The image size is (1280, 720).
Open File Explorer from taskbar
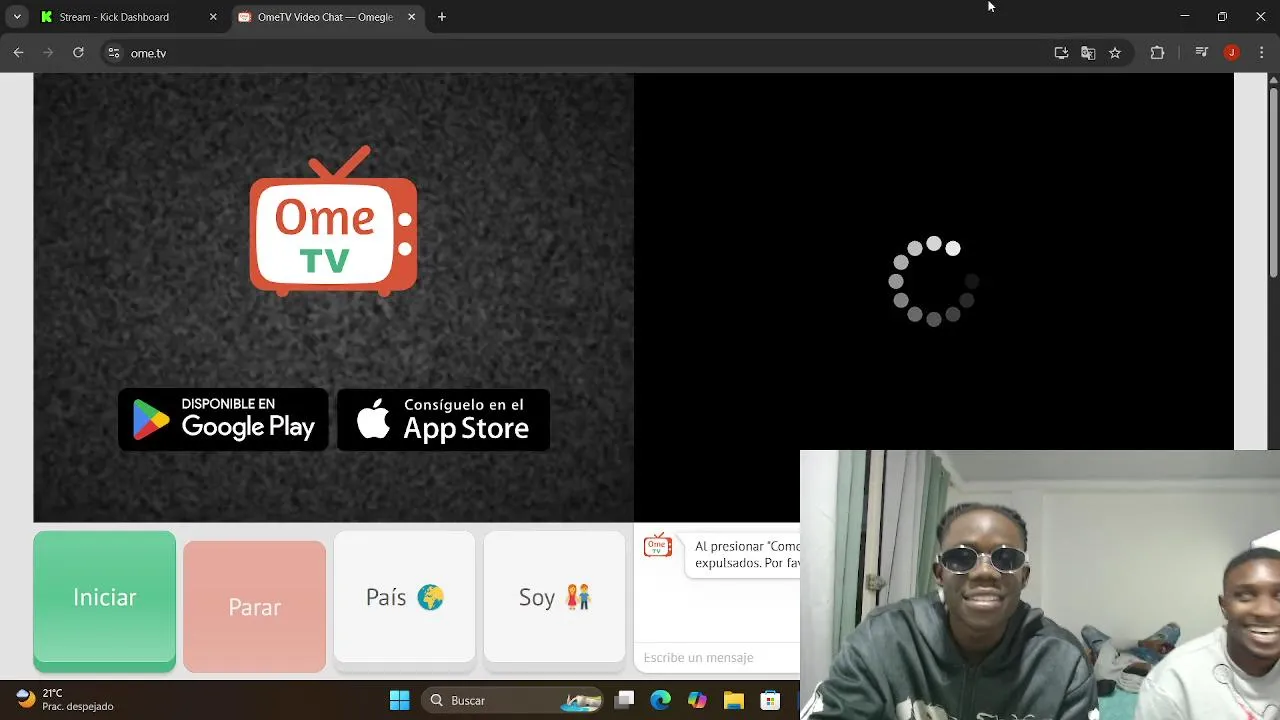click(734, 700)
